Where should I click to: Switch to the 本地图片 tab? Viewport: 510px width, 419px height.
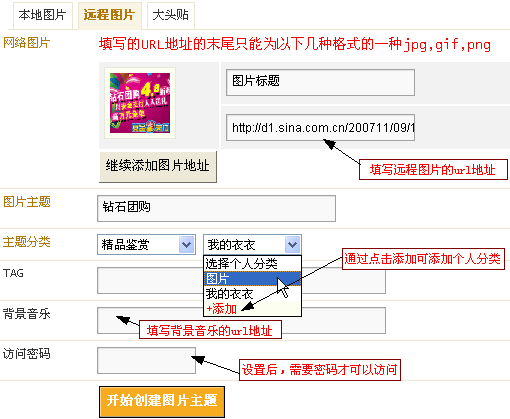point(43,15)
